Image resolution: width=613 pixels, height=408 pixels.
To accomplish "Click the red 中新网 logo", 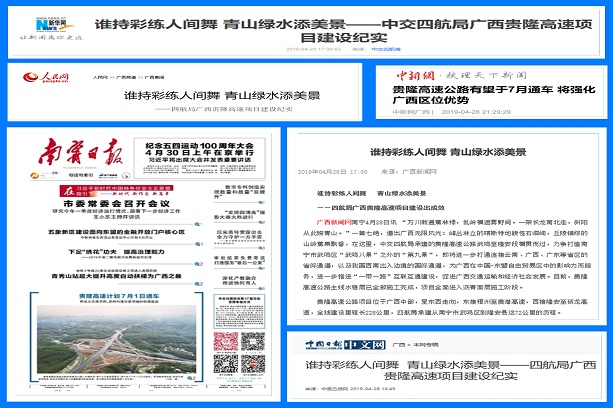I will click(415, 75).
